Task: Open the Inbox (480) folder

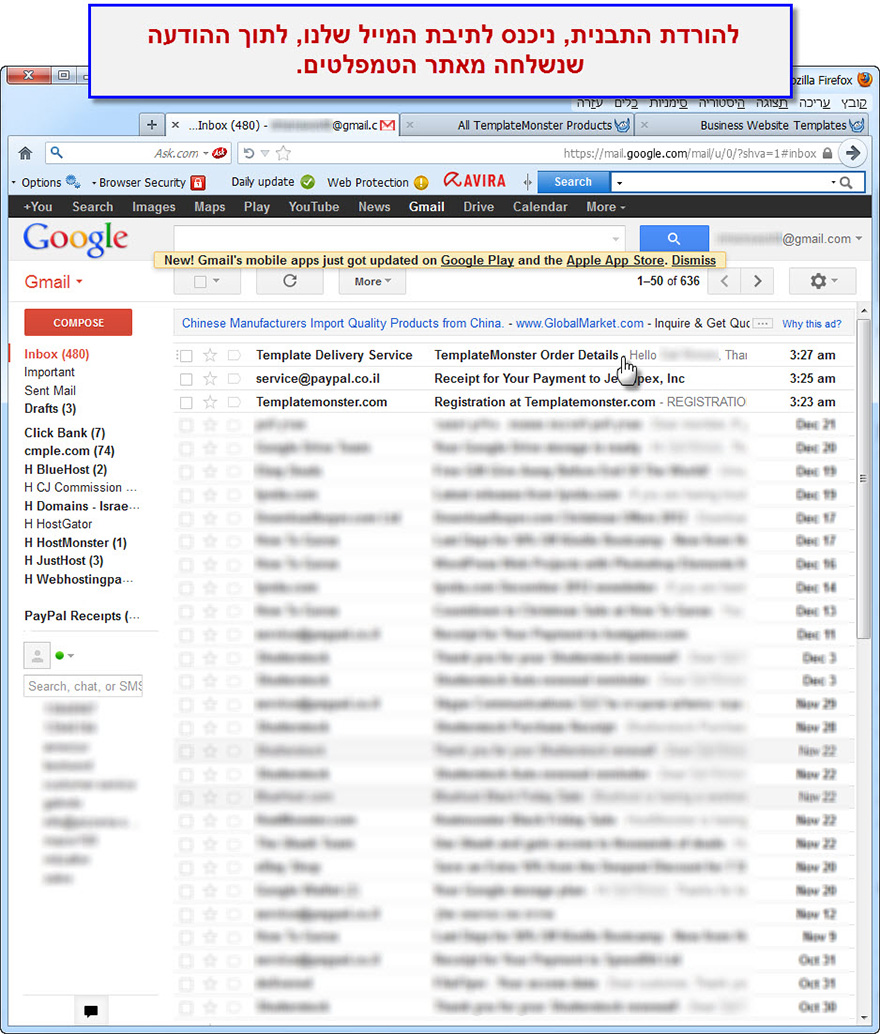Action: (57, 354)
